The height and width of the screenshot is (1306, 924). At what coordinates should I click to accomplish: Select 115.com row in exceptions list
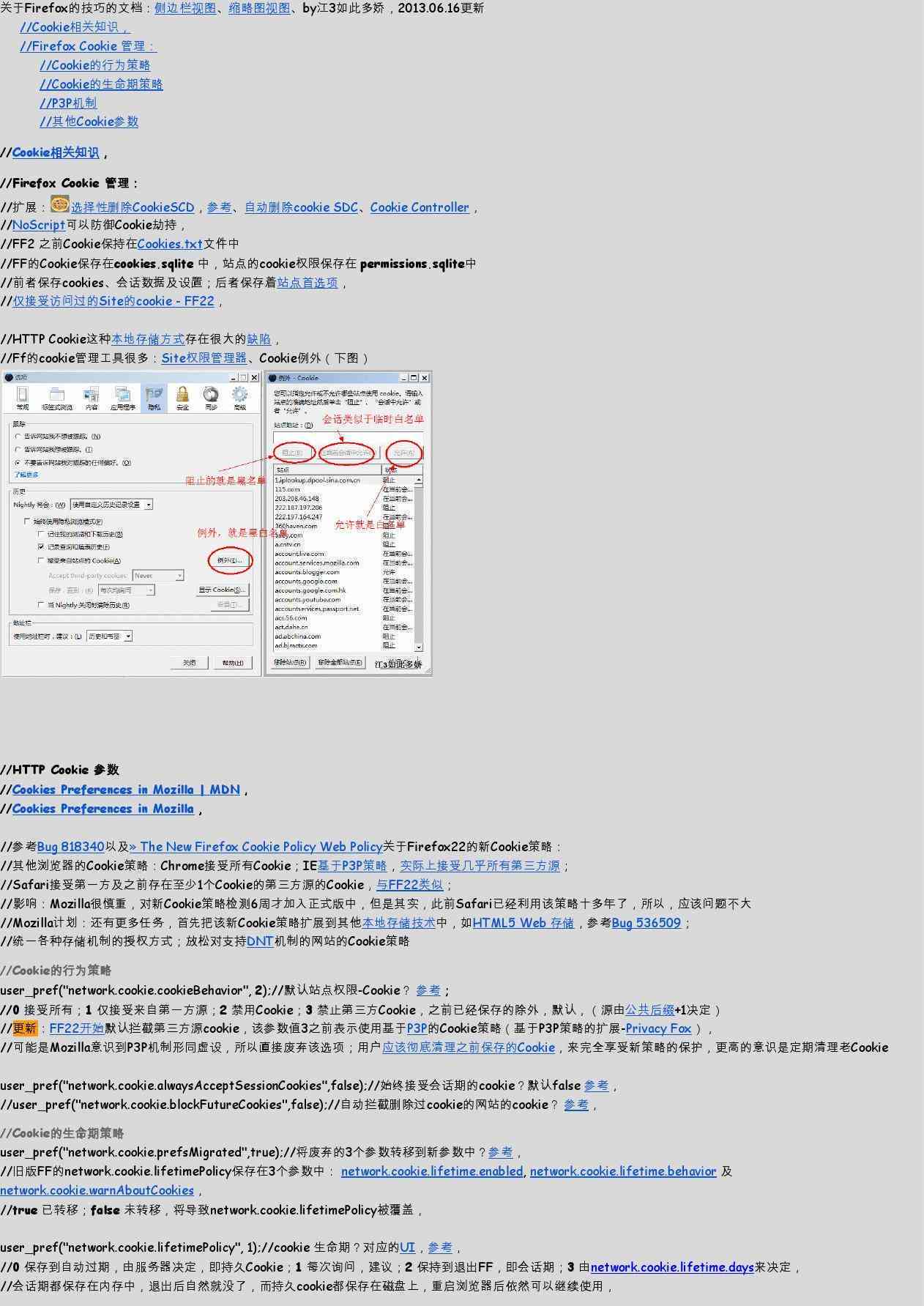[344, 489]
